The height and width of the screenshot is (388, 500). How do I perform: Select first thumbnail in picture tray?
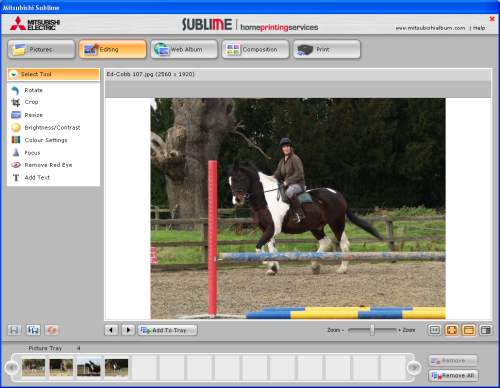point(33,367)
